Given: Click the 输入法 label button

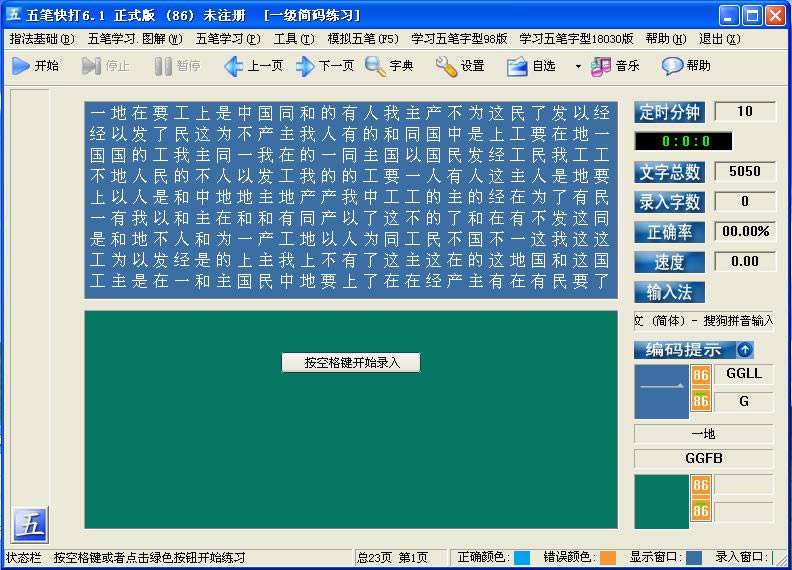Looking at the screenshot, I should 669,292.
